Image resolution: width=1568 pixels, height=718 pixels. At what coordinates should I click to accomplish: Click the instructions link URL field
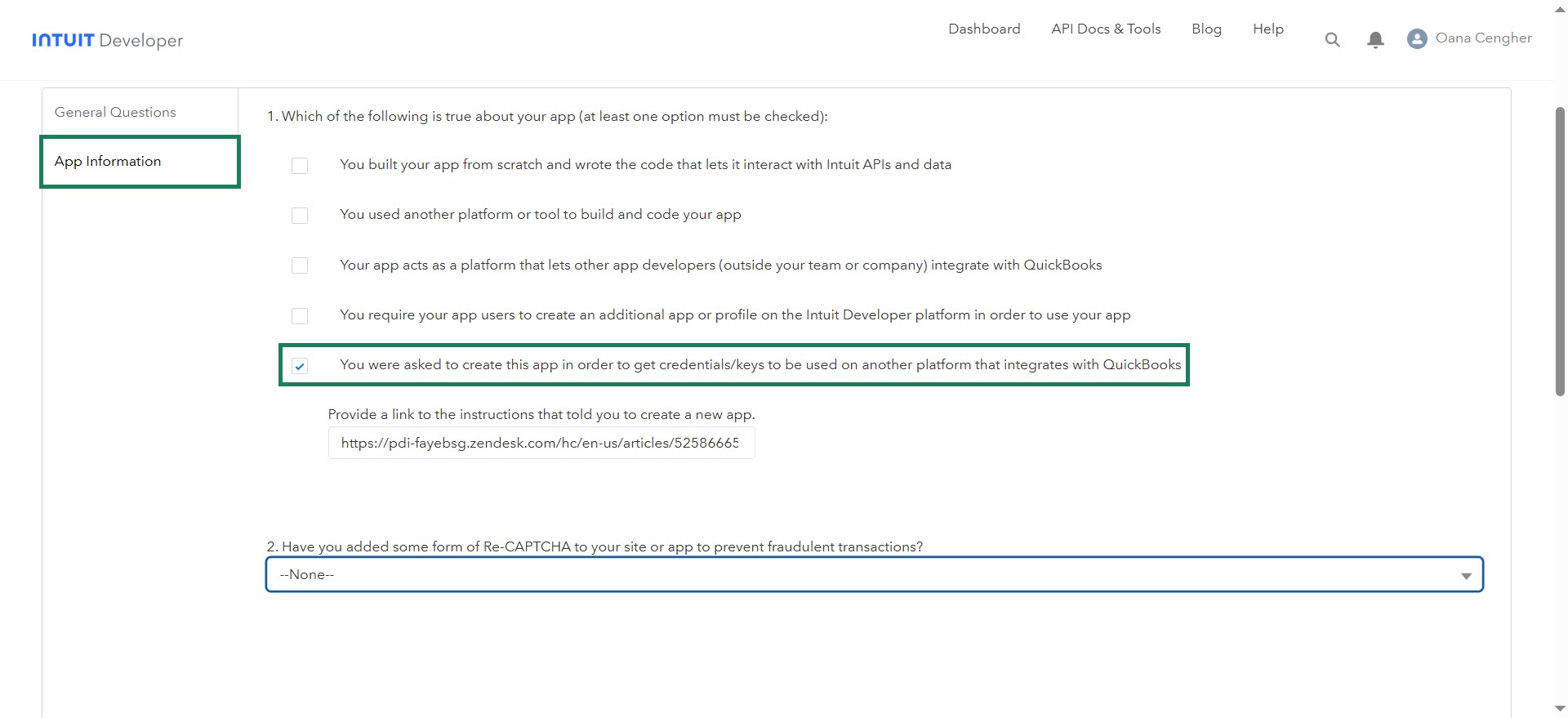tap(540, 443)
